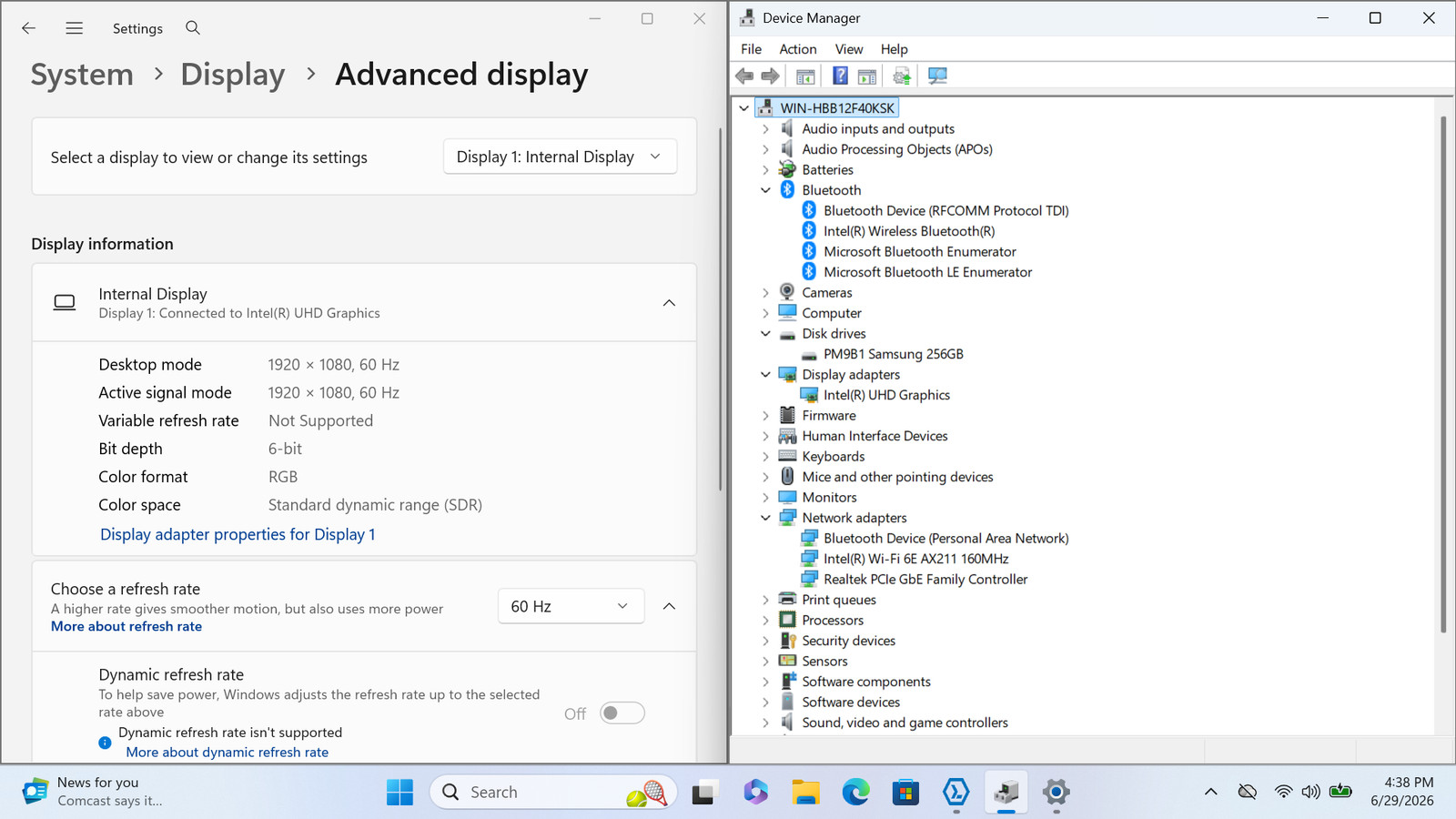Collapse the WIN-HBB12F40KSK root node
The width and height of the screenshot is (1456, 819).
point(743,108)
